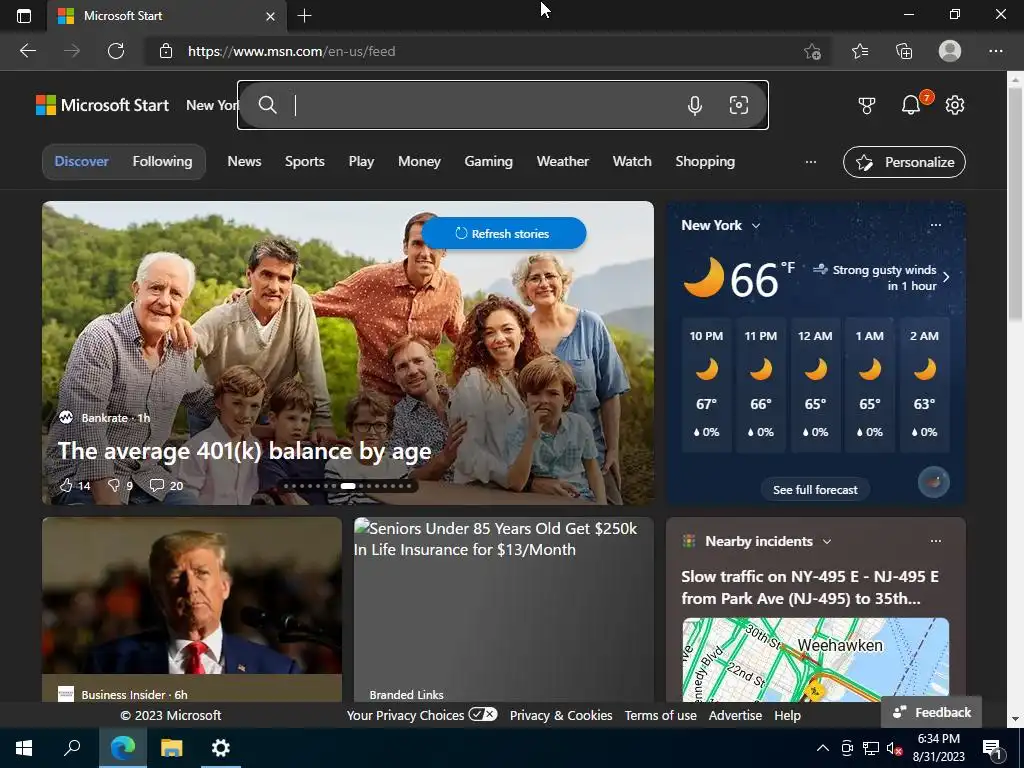Image resolution: width=1024 pixels, height=768 pixels.
Task: Open a new browser tab with plus
Action: (304, 16)
